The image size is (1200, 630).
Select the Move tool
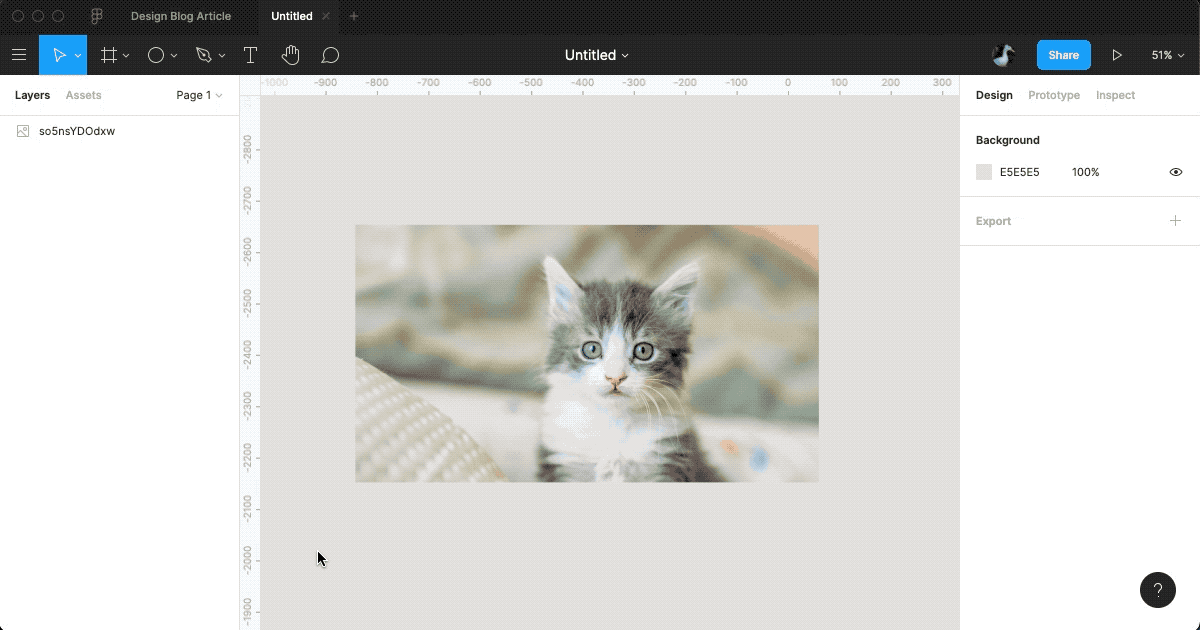click(59, 55)
